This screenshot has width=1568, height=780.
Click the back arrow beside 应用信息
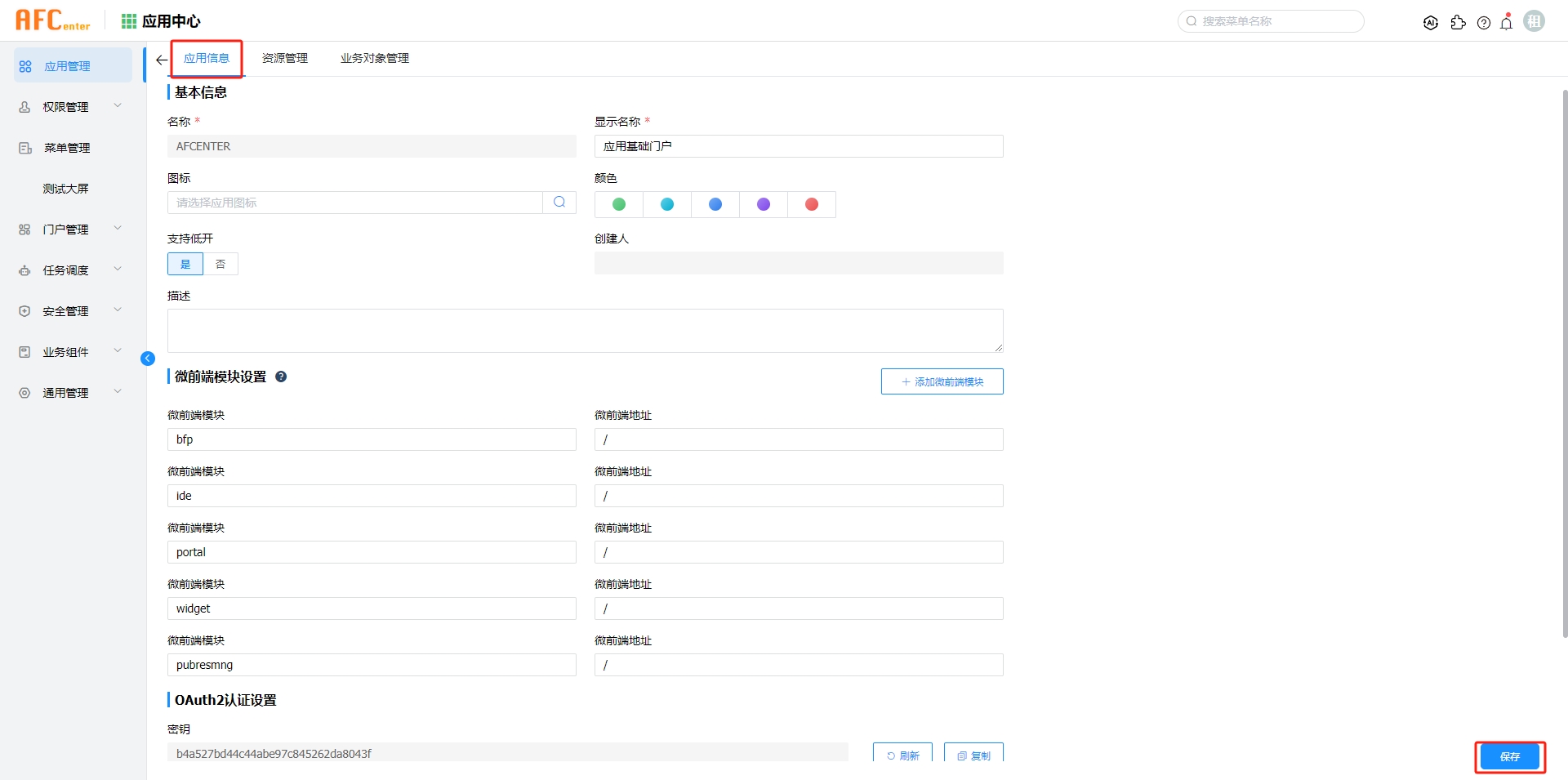(x=162, y=60)
